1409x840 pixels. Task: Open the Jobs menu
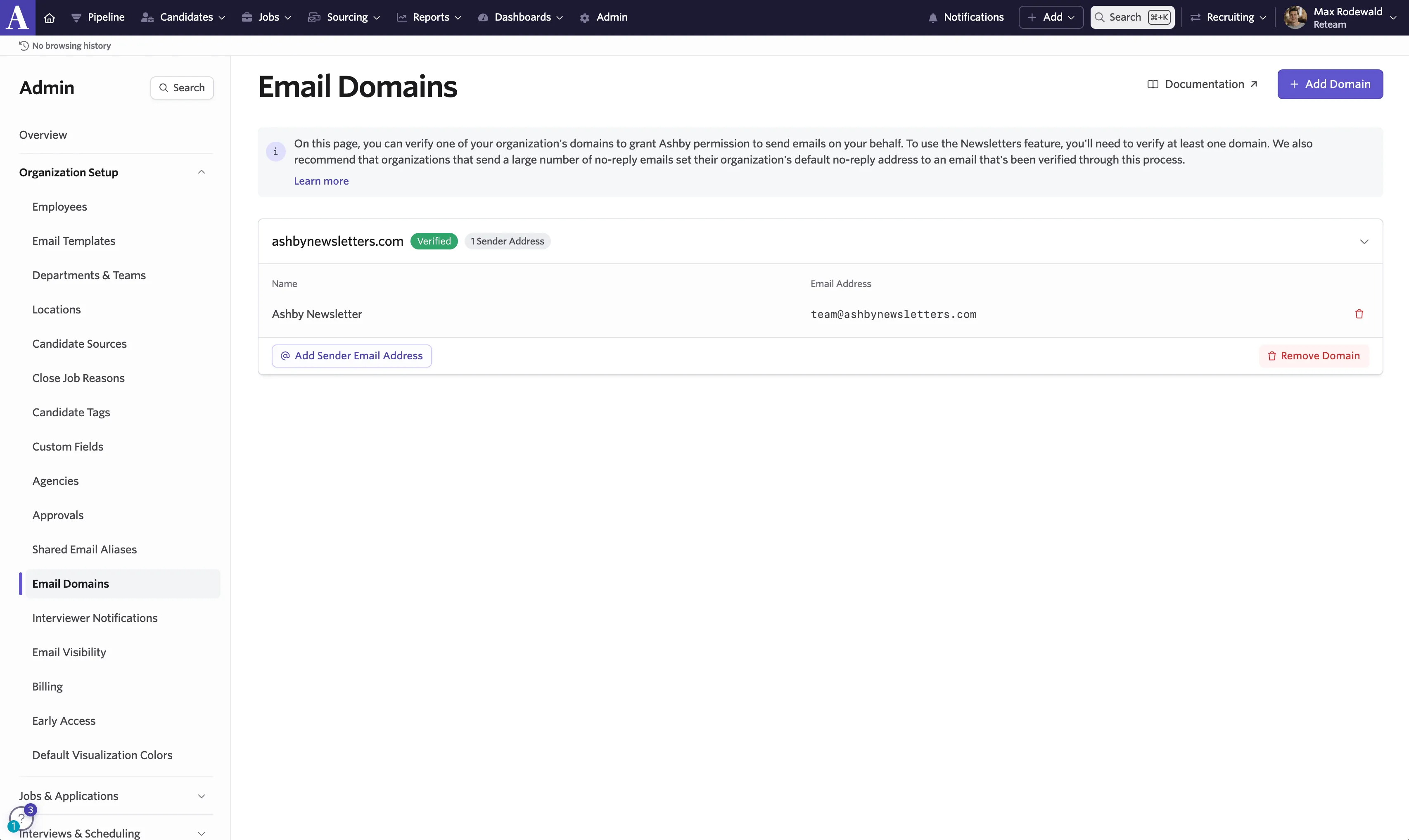[x=266, y=17]
